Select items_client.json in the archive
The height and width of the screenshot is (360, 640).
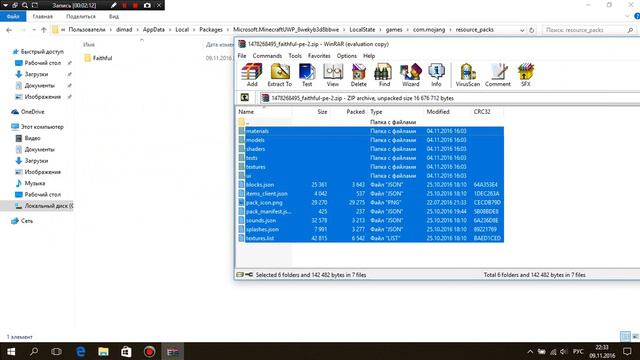(x=370, y=194)
